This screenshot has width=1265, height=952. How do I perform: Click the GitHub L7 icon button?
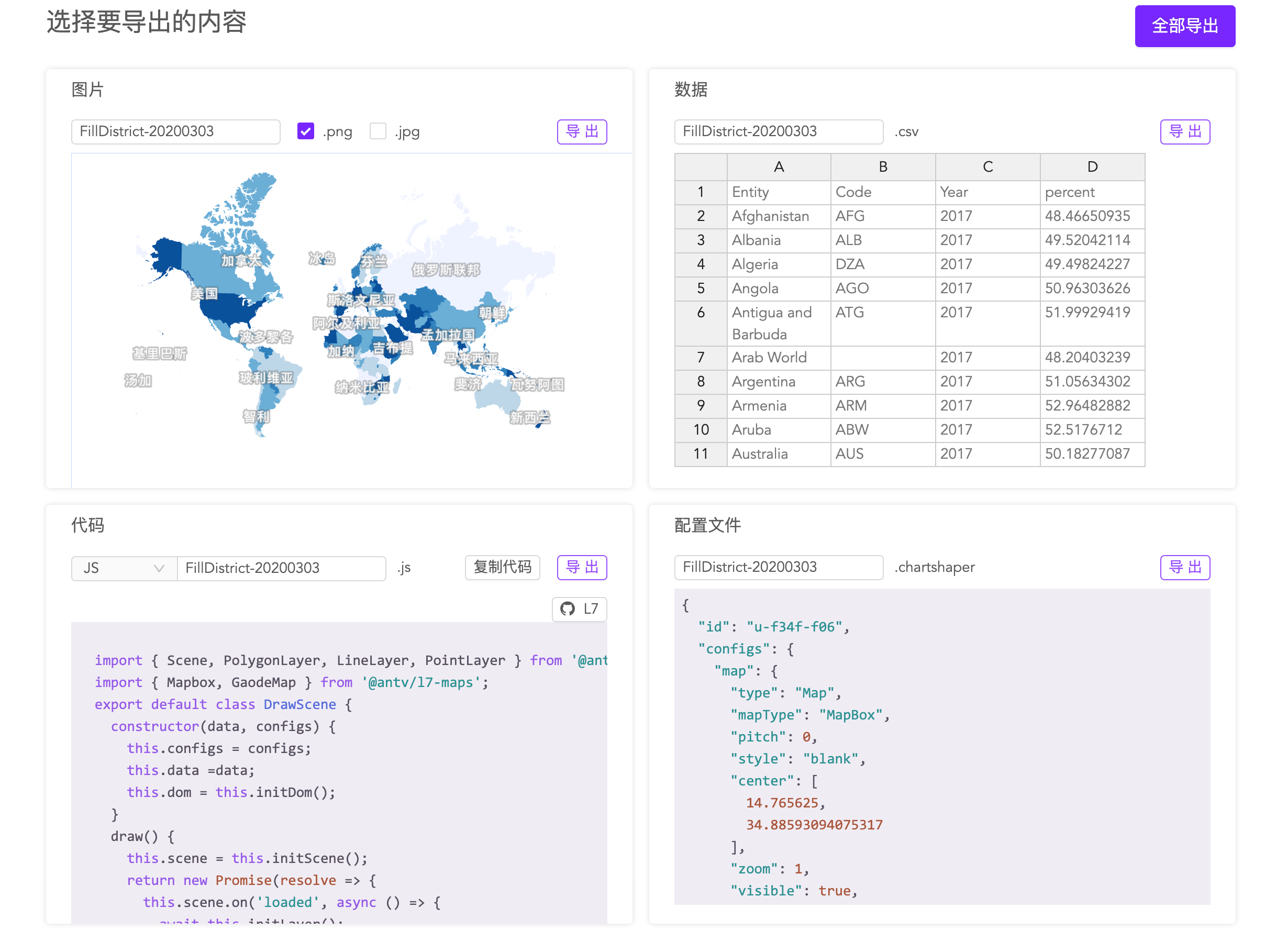tap(579, 608)
